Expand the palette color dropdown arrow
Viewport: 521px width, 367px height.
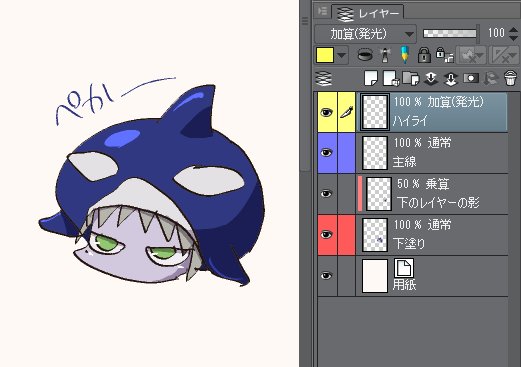(342, 55)
